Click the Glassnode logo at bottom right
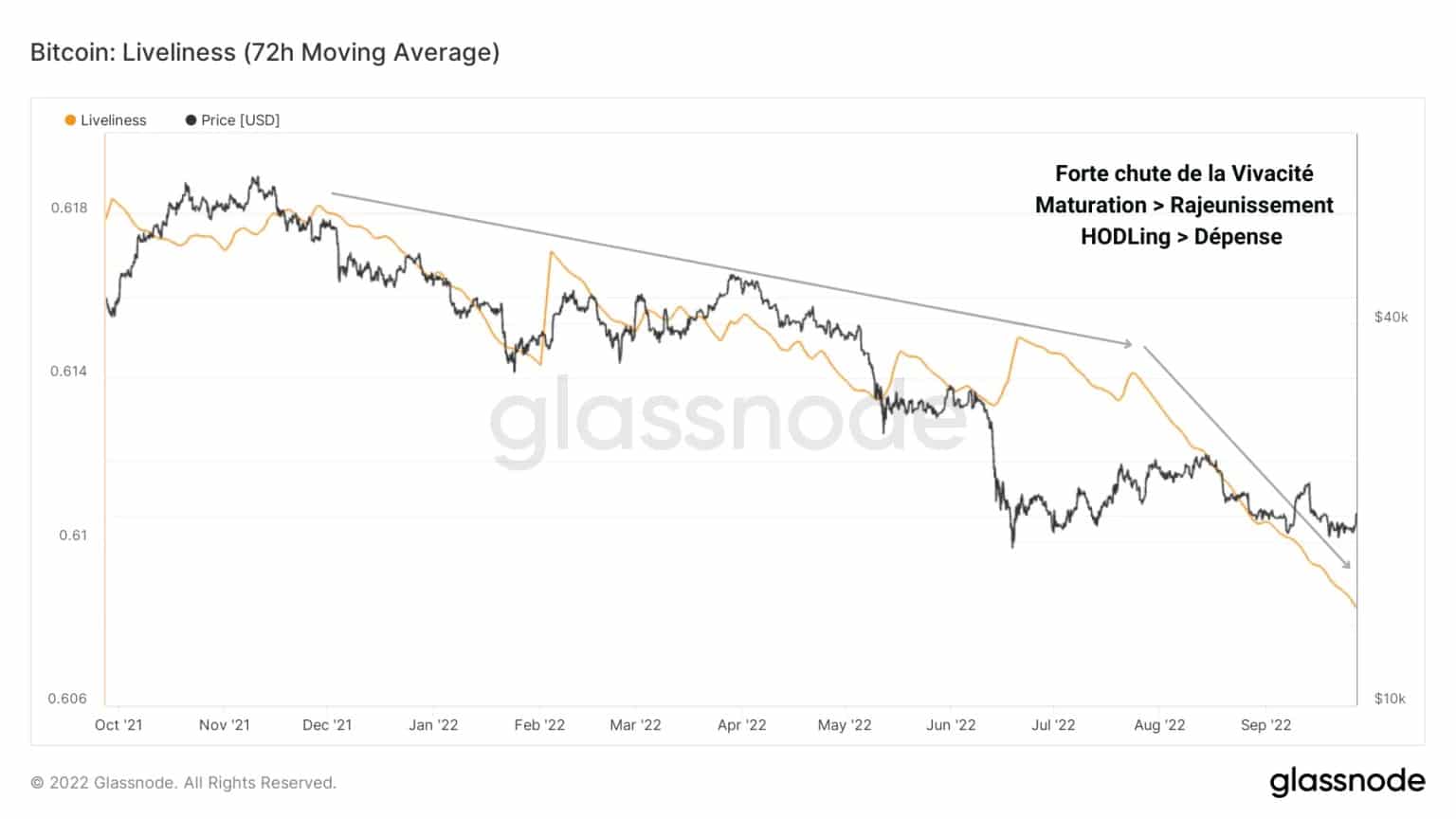This screenshot has width=1456, height=819. [1346, 781]
